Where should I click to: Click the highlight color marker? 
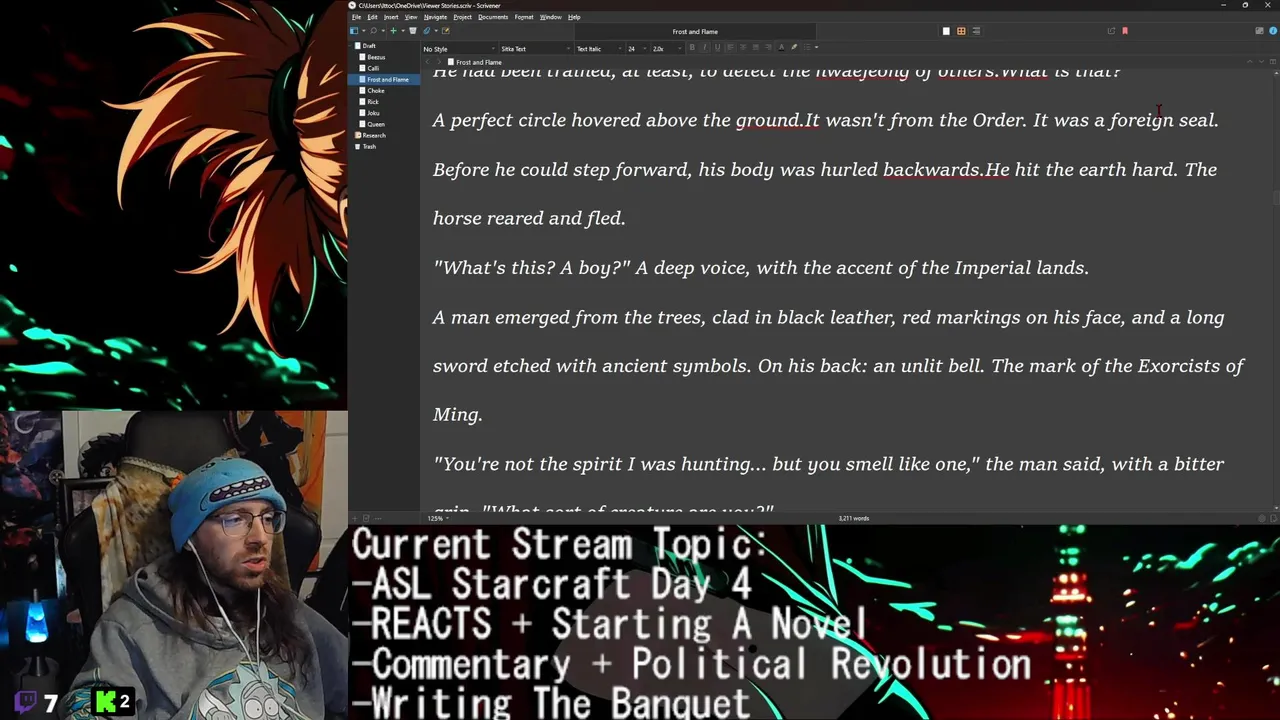point(794,48)
